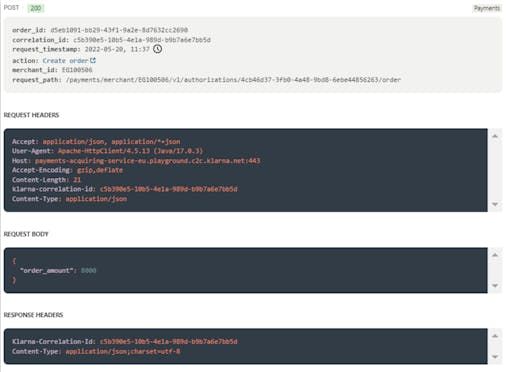Click the RESPONSE HEADERS section heading
506x372 pixels.
[x=33, y=315]
